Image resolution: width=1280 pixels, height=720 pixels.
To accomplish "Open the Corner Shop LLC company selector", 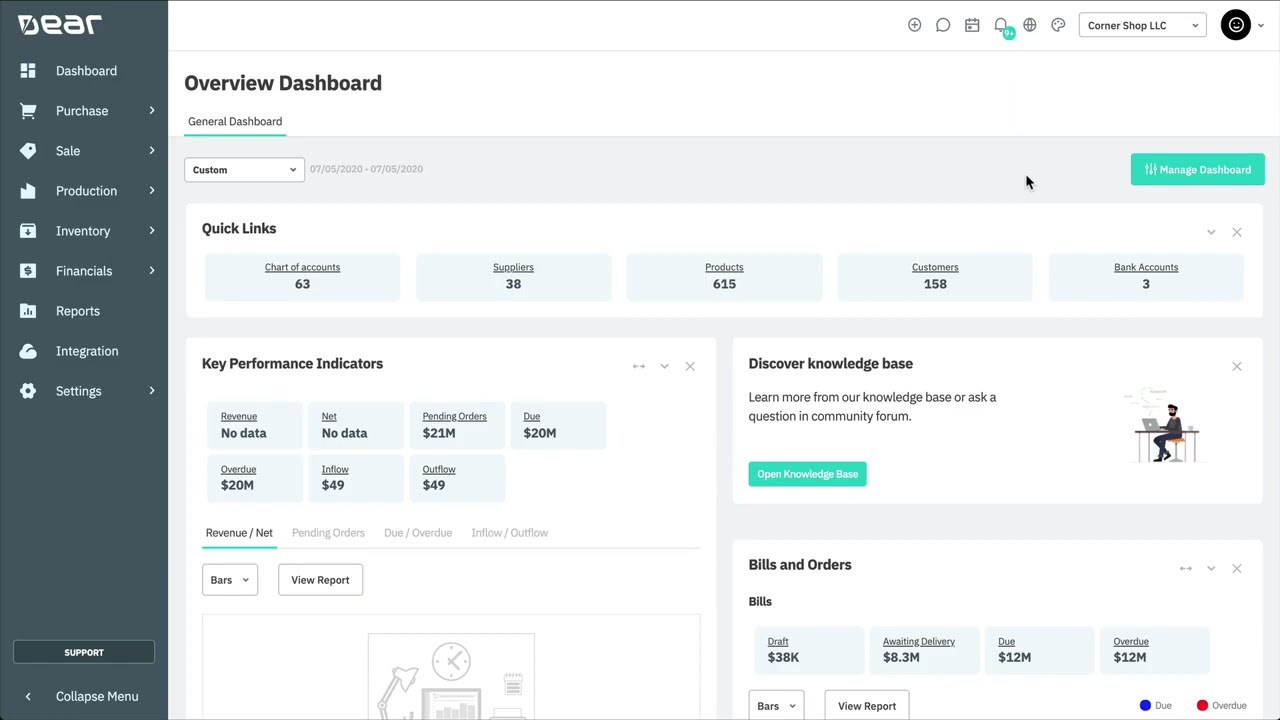I will [x=1142, y=25].
